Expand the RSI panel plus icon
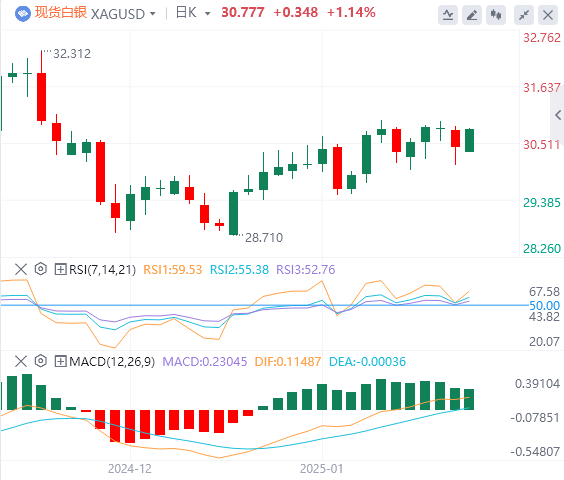The height and width of the screenshot is (480, 564). point(60,269)
